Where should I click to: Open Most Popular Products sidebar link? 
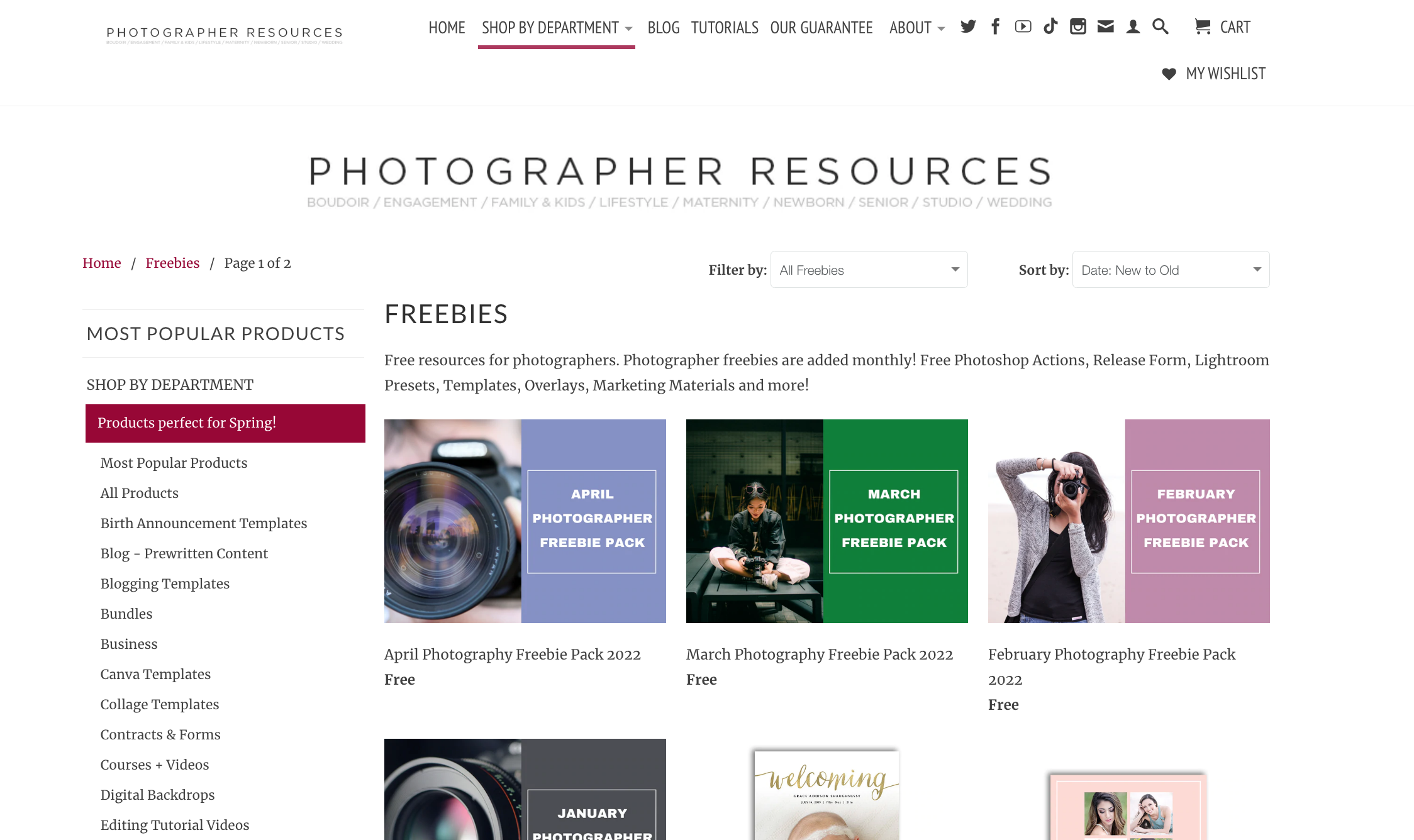tap(174, 463)
